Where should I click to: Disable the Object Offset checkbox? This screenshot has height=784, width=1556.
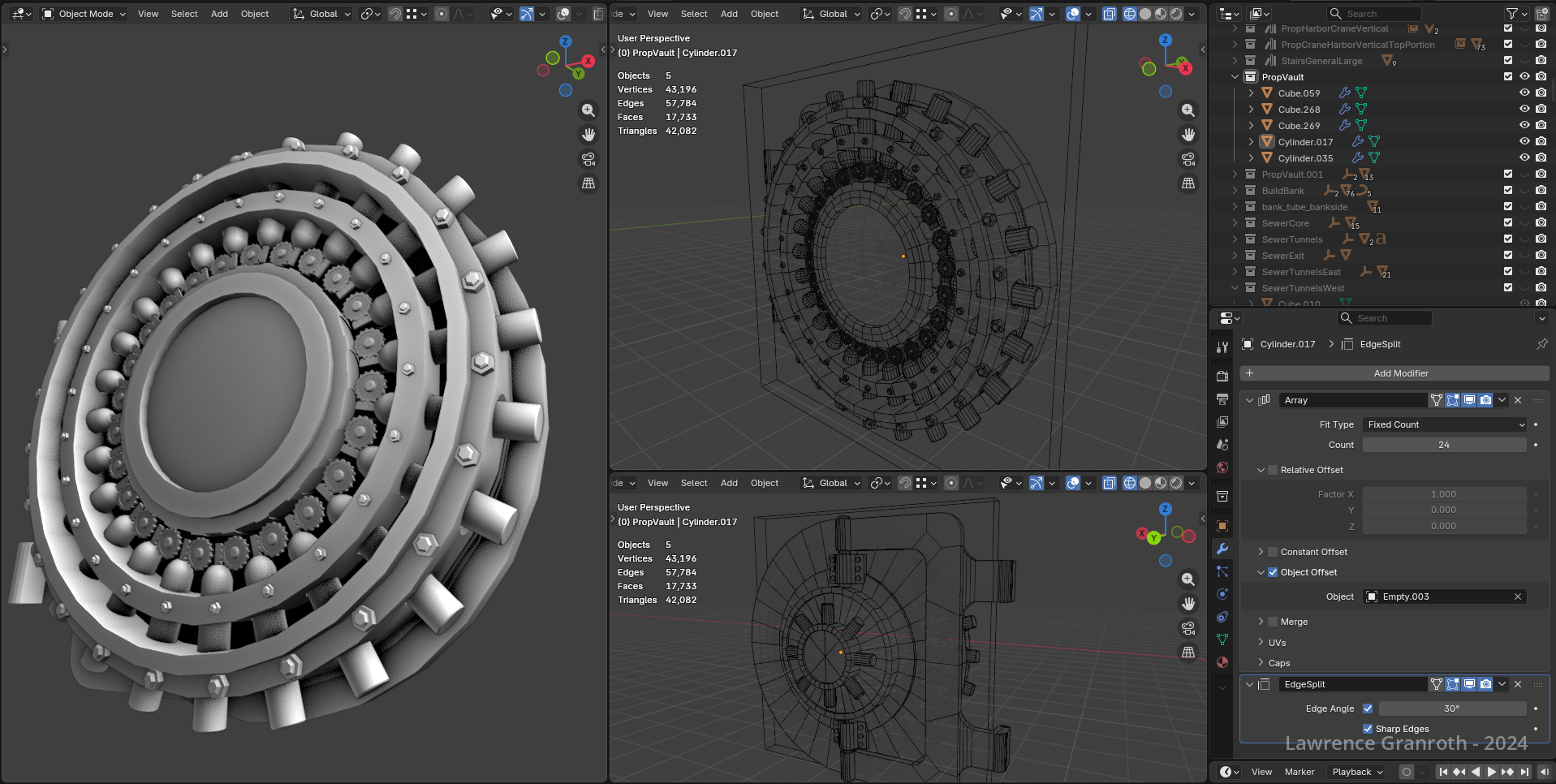[x=1273, y=572]
